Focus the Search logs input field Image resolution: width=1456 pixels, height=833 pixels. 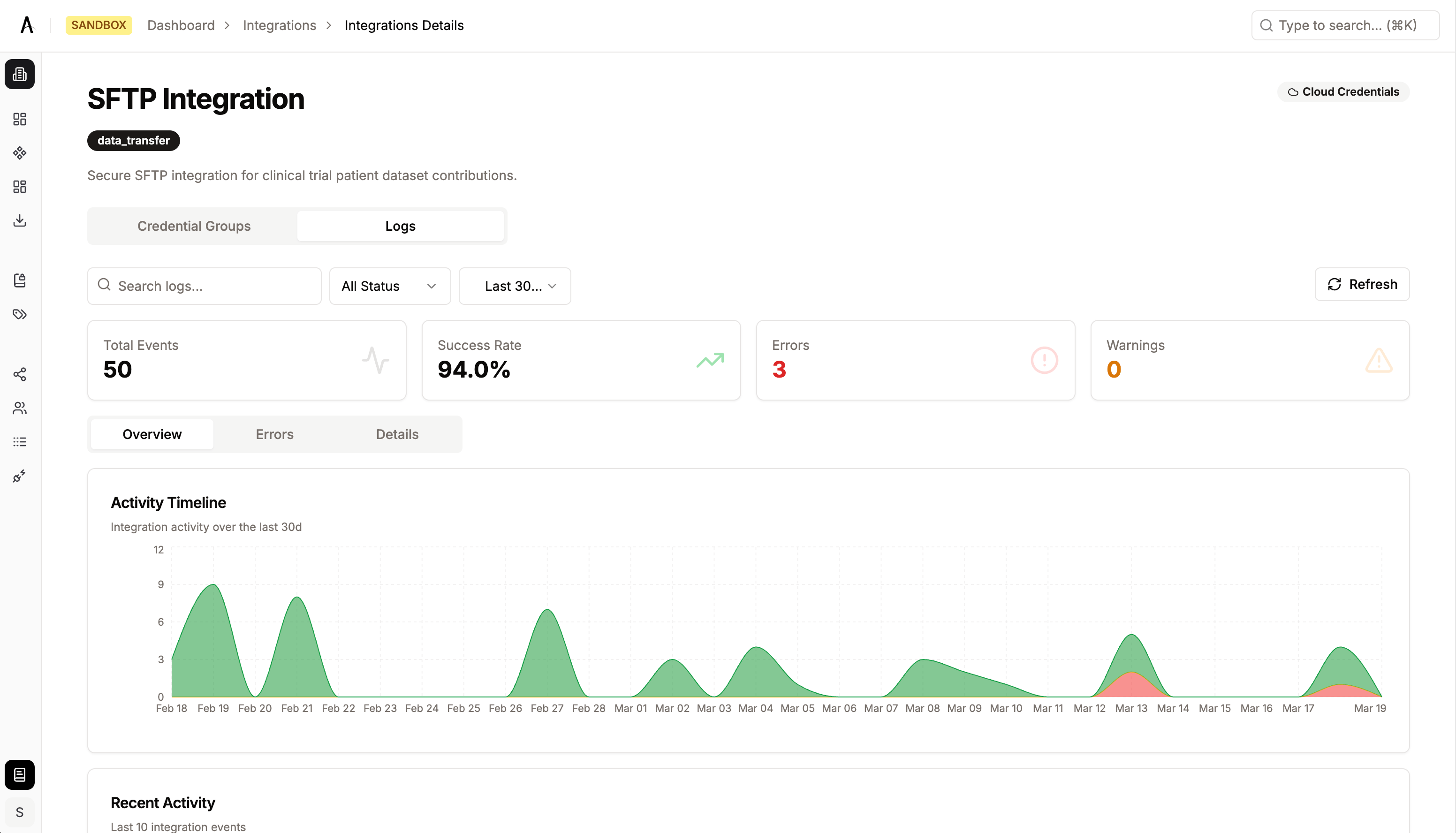click(x=204, y=286)
